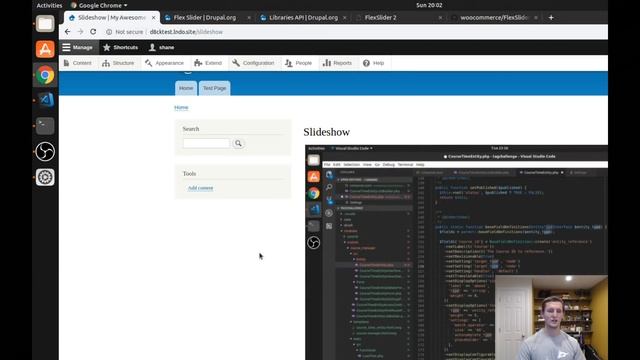The width and height of the screenshot is (640, 360).
Task: Open the People admin section
Action: (x=298, y=63)
